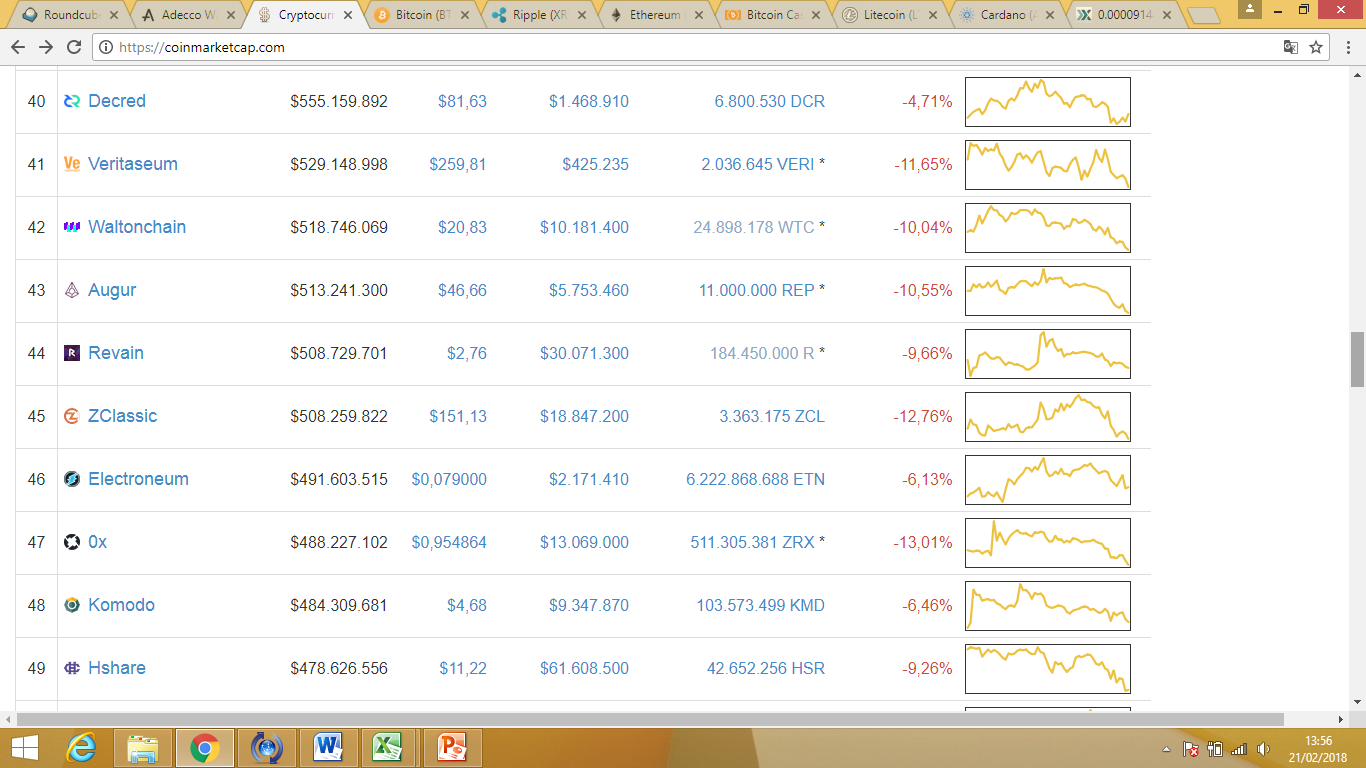Screen dimensions: 1366x768
Task: Open the Decred coin page link
Action: coord(117,101)
